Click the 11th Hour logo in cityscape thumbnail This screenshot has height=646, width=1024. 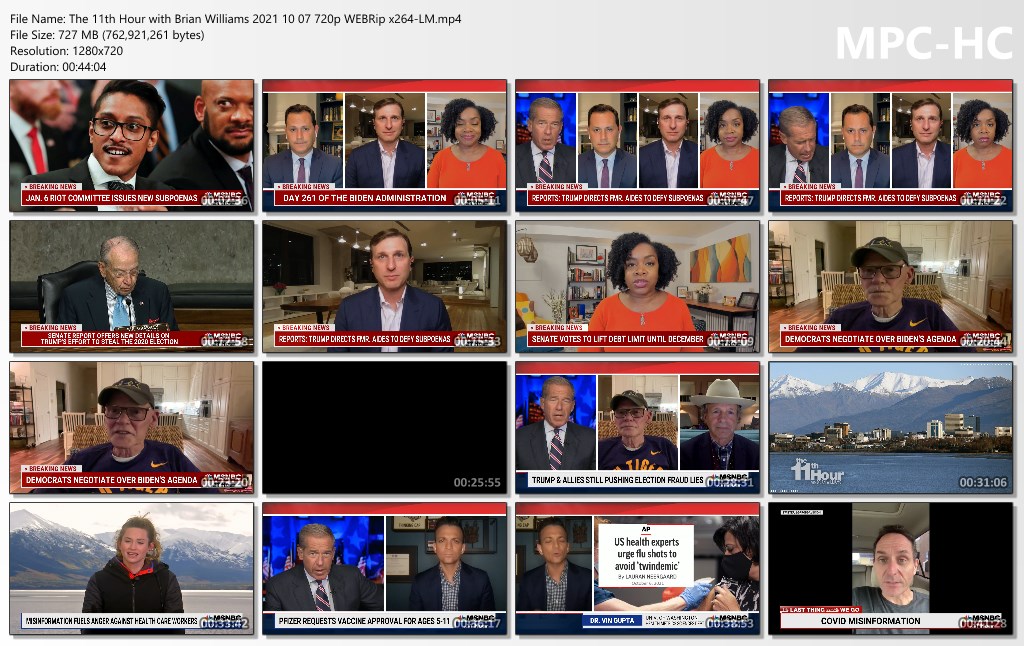click(x=817, y=470)
